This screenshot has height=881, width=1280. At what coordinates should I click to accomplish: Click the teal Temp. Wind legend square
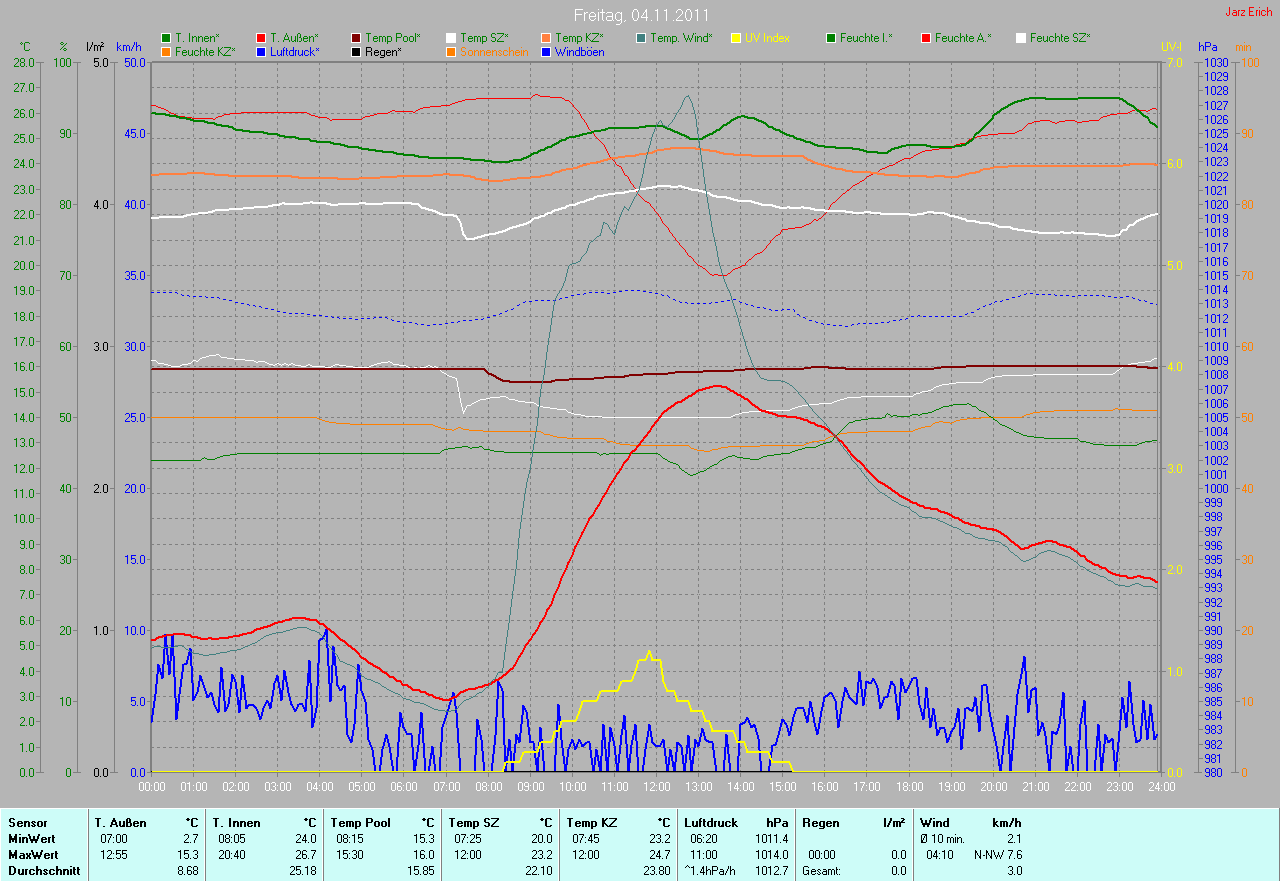click(641, 37)
